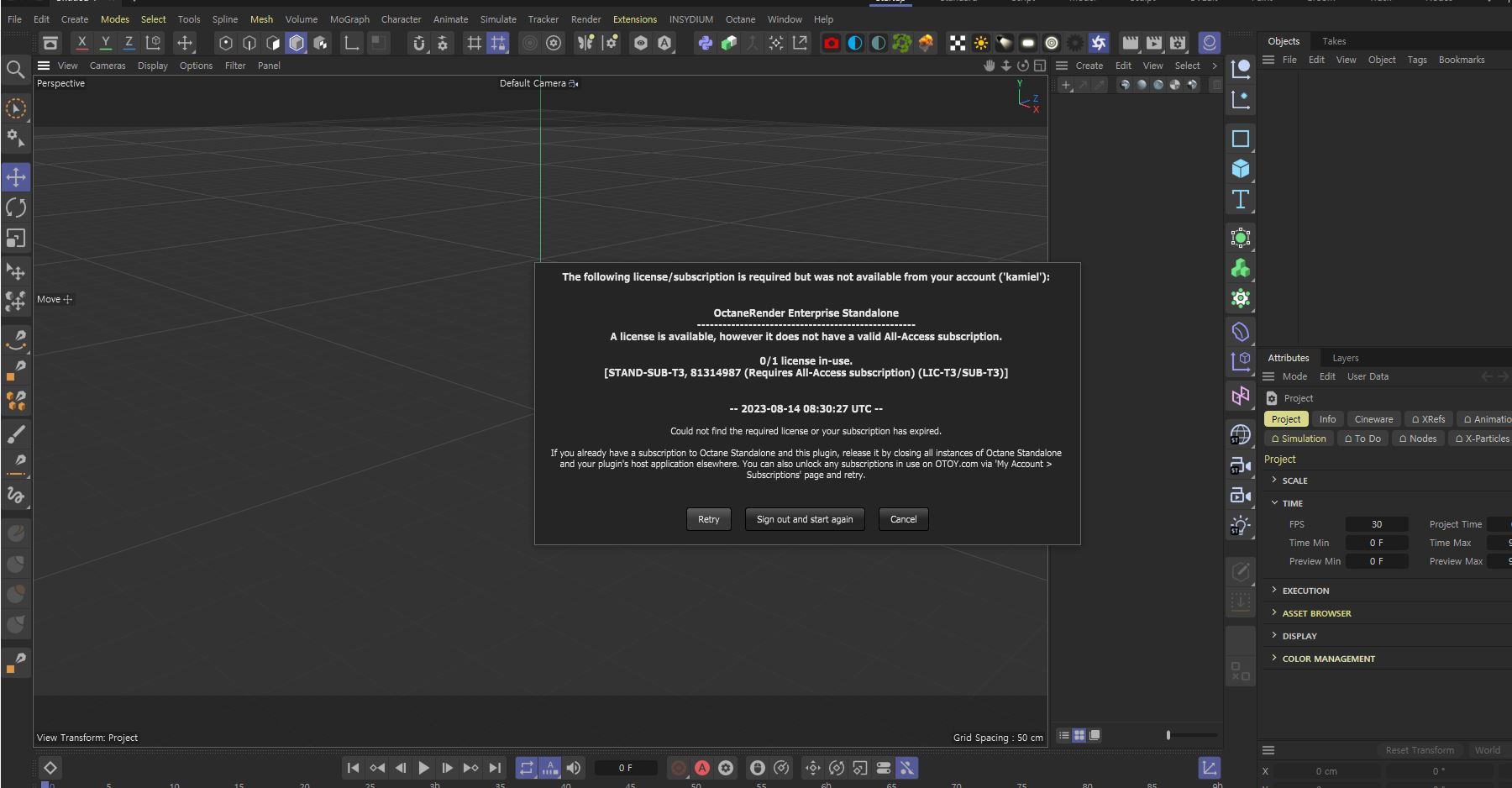The width and height of the screenshot is (1512, 788).
Task: Switch to the Takes tab
Action: 1334,41
